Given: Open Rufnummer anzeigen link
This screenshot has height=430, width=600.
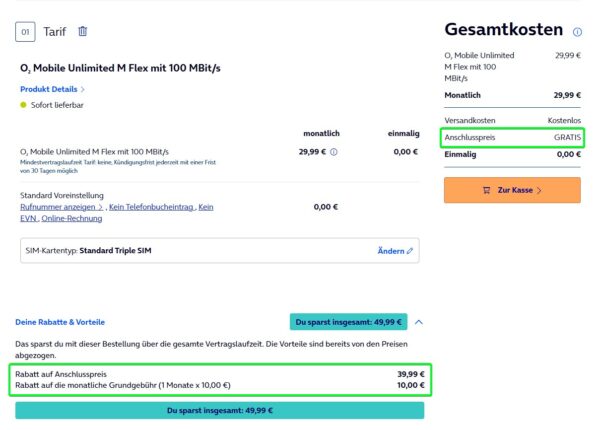Looking at the screenshot, I should 61,207.
